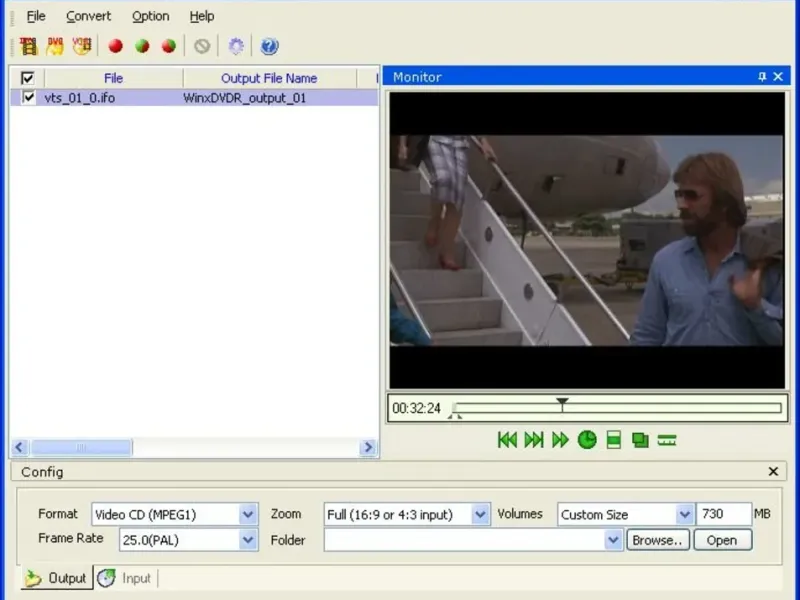Click the file list horizontal scrollbar thumb

pos(81,447)
